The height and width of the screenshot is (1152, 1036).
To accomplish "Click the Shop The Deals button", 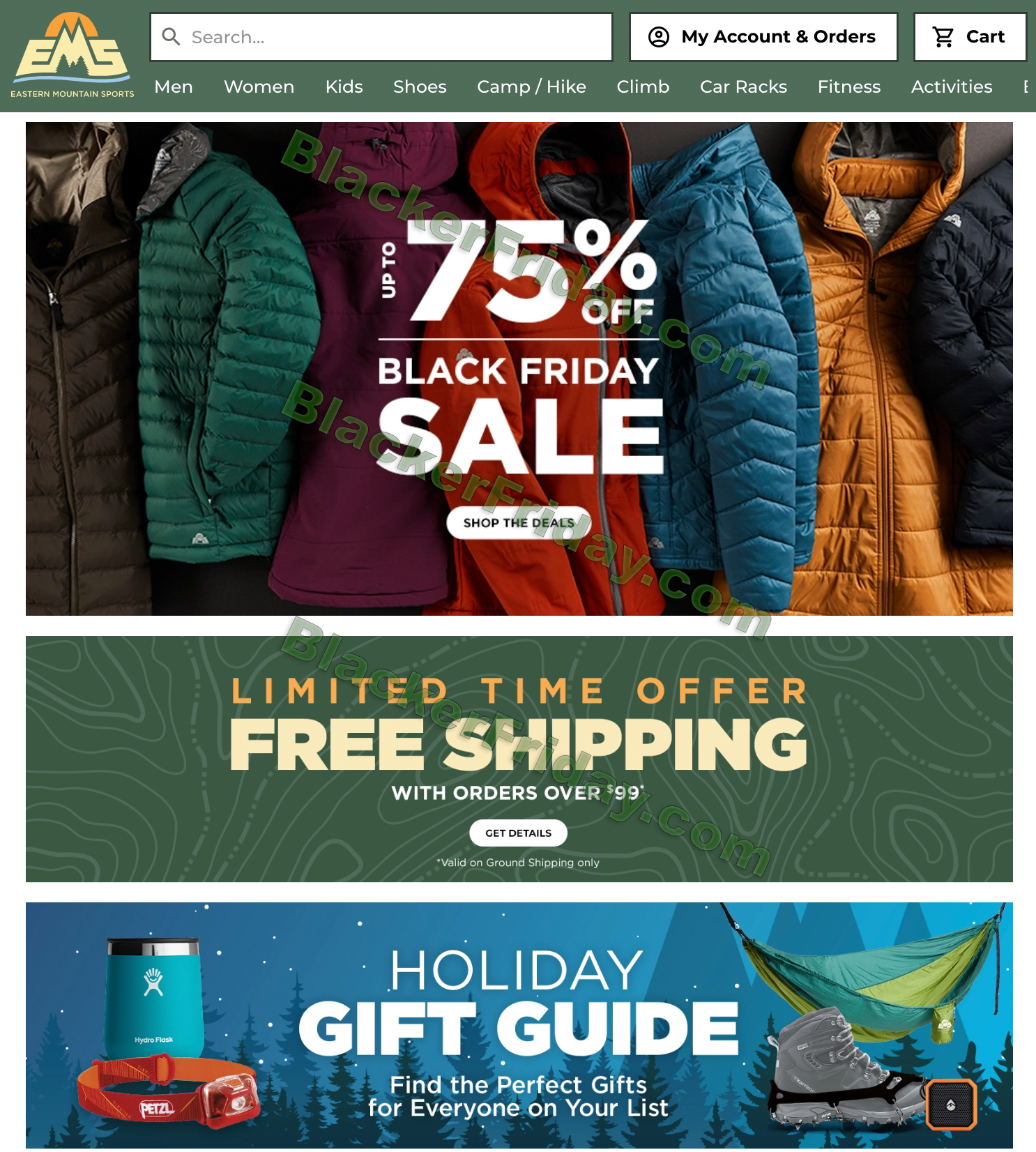I will [x=519, y=522].
